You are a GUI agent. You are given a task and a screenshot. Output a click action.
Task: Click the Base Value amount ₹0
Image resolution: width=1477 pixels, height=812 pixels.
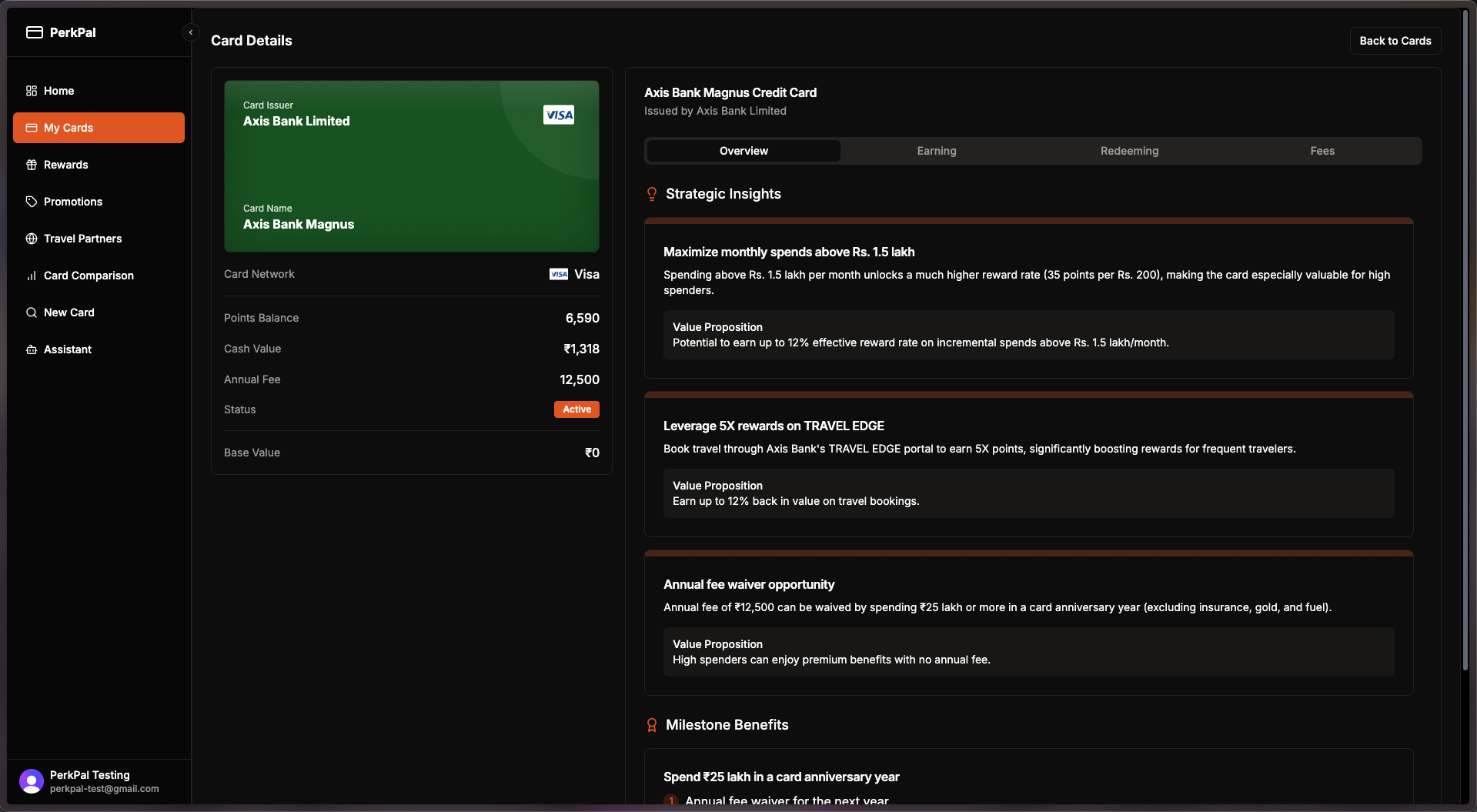[592, 453]
